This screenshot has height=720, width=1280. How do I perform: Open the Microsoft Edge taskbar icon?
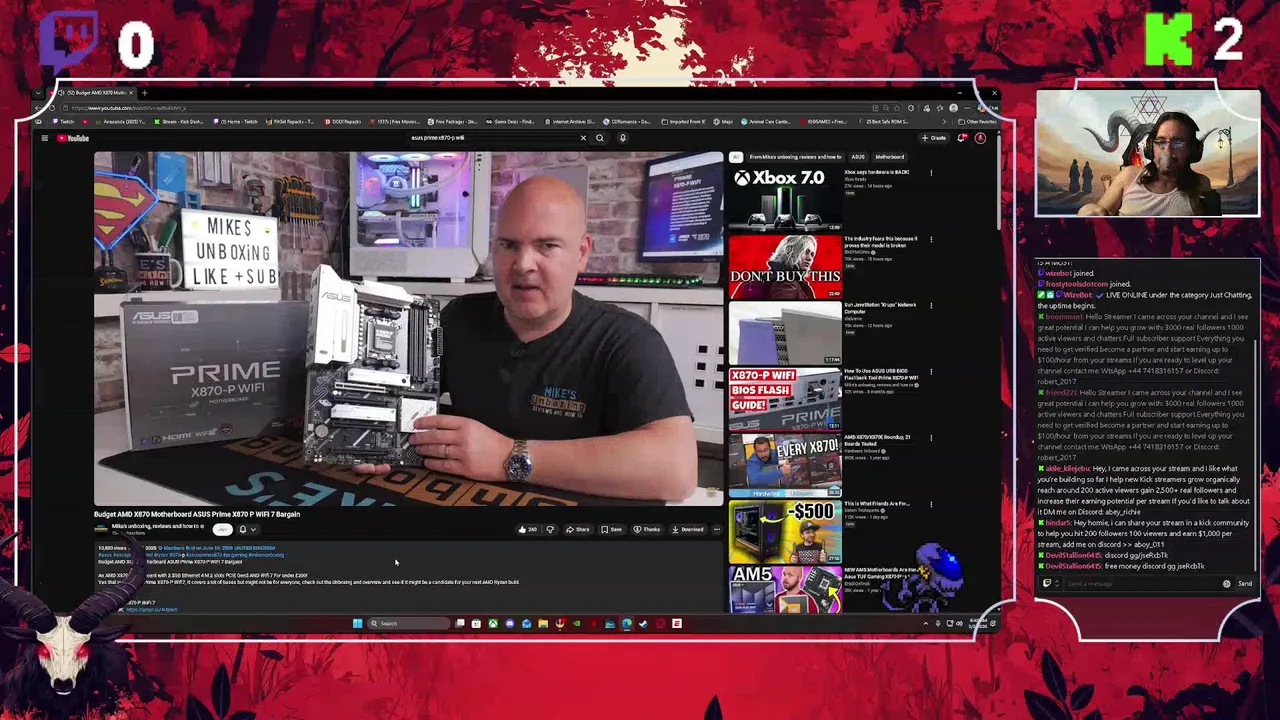click(x=626, y=623)
